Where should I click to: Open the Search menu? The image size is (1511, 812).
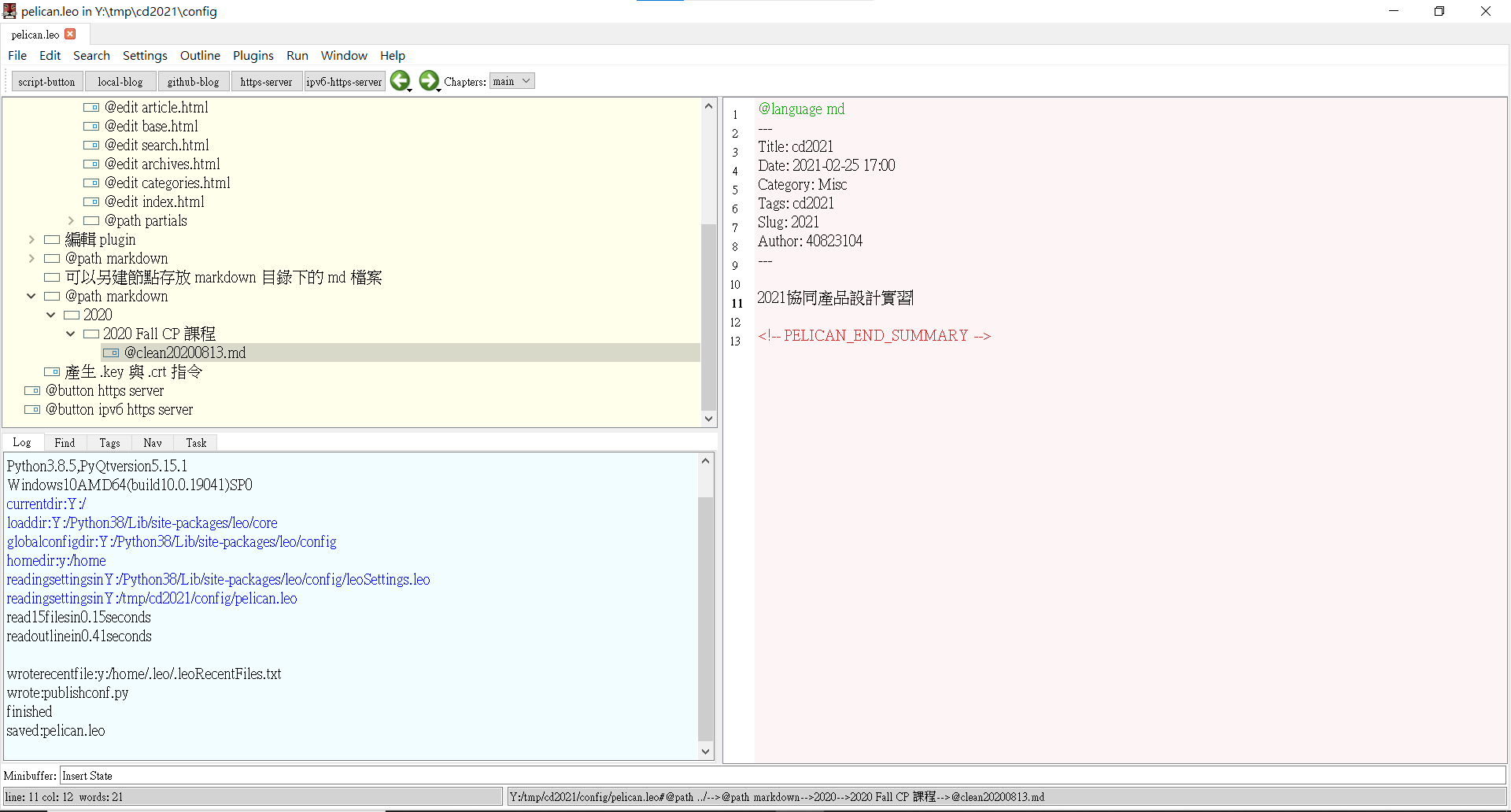pos(91,55)
